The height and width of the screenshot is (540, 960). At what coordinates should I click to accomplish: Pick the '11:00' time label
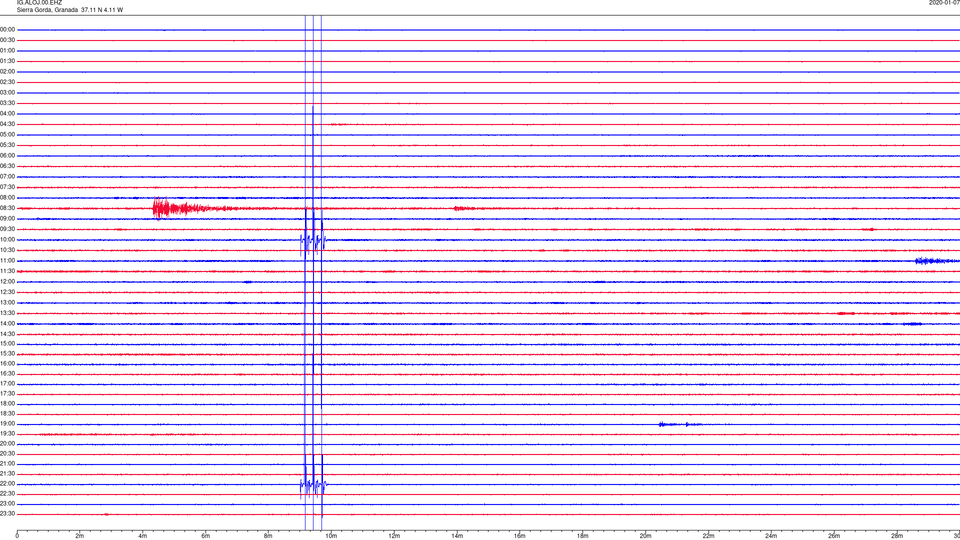[7, 261]
